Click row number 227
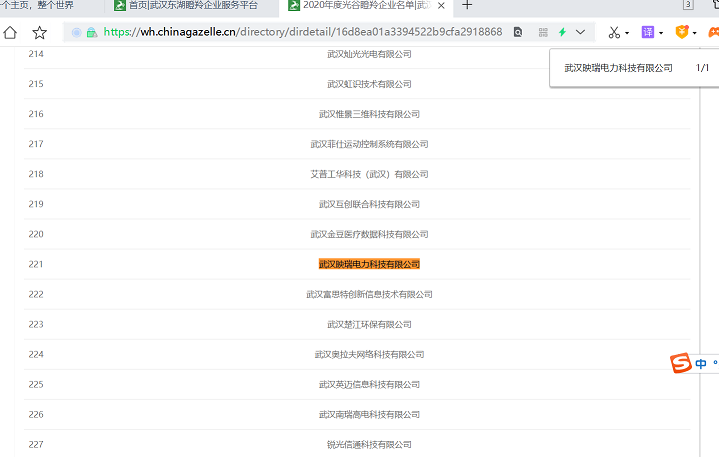719x457 pixels. (x=36, y=445)
